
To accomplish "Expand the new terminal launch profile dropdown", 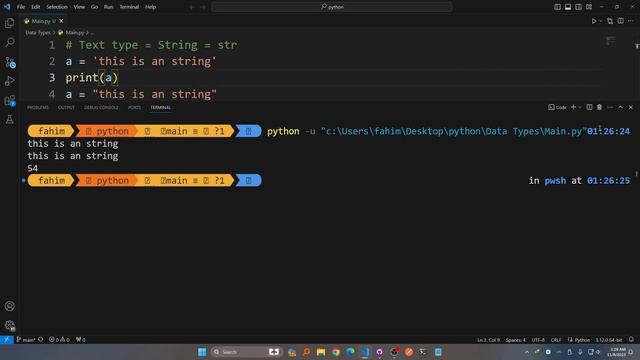I will [x=580, y=107].
